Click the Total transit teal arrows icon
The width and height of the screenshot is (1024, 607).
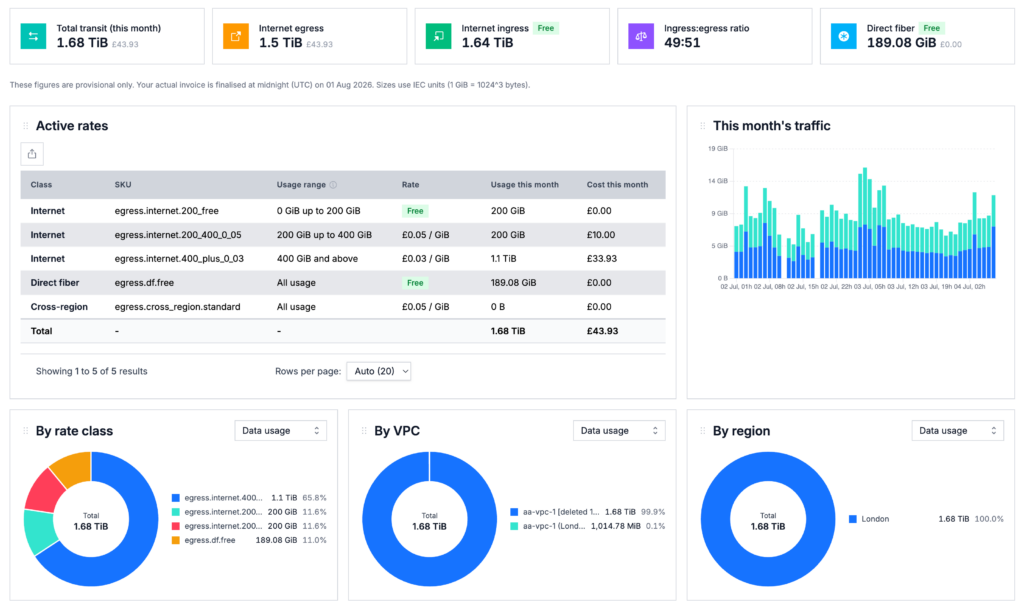pos(33,37)
